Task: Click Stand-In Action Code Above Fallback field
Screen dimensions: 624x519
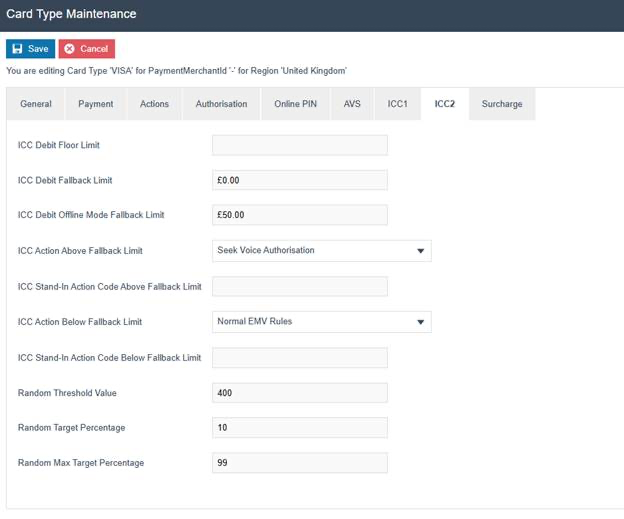Action: pos(299,287)
